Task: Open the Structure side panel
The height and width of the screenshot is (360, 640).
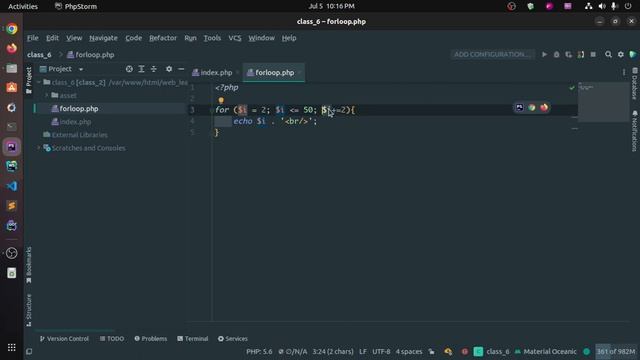Action: point(29,310)
